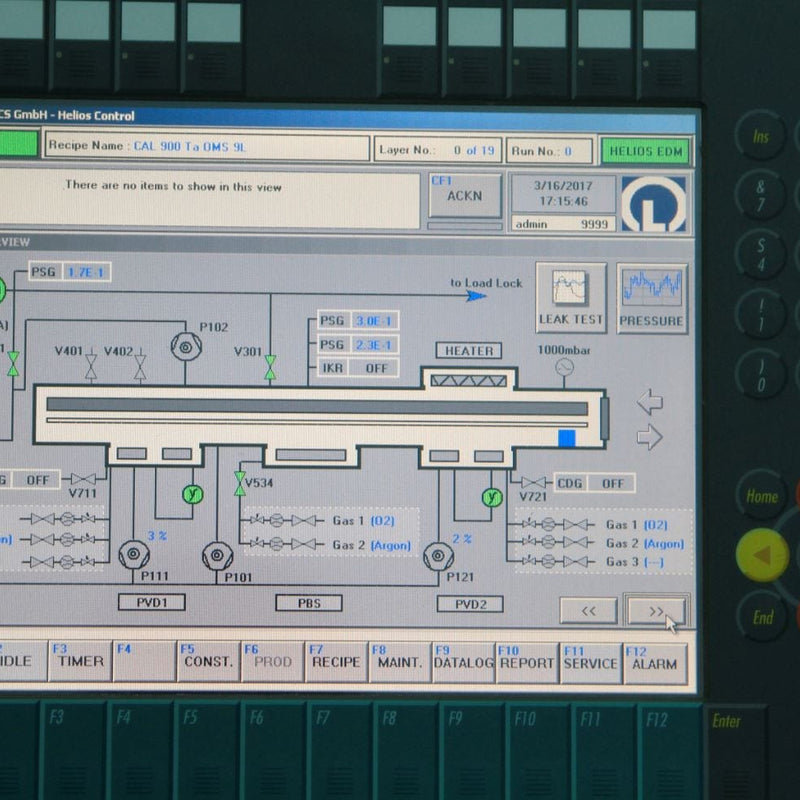This screenshot has height=800, width=800.
Task: Toggle valve V401
Action: click(x=91, y=365)
